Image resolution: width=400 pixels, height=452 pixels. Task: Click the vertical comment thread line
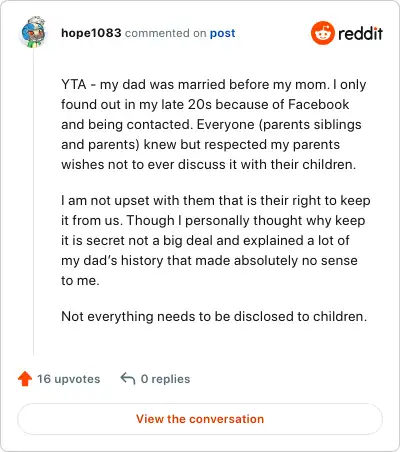(33, 202)
